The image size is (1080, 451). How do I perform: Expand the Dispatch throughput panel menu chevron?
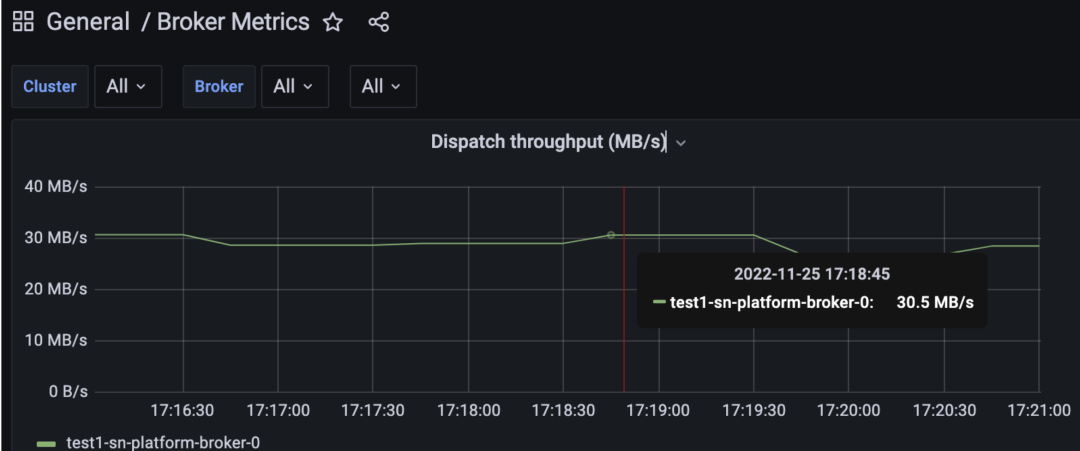[681, 143]
